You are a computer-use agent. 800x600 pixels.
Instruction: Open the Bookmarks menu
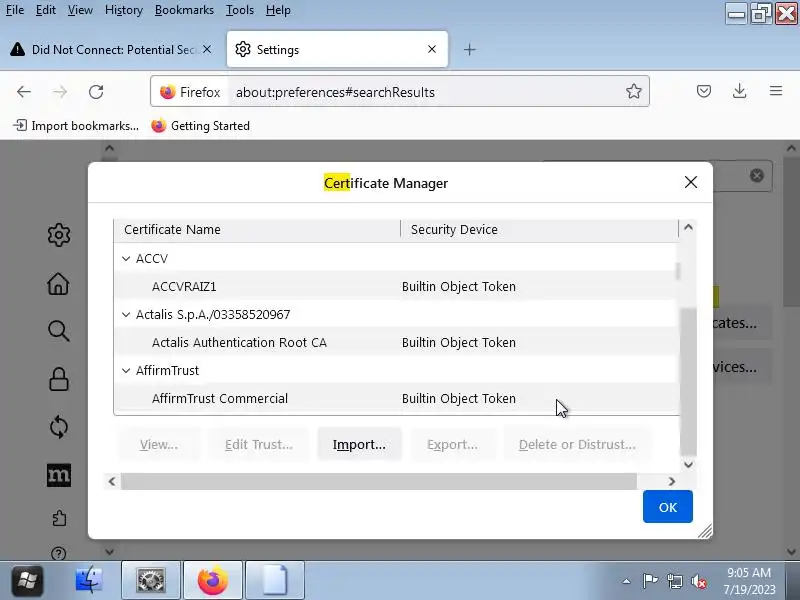pyautogui.click(x=184, y=10)
